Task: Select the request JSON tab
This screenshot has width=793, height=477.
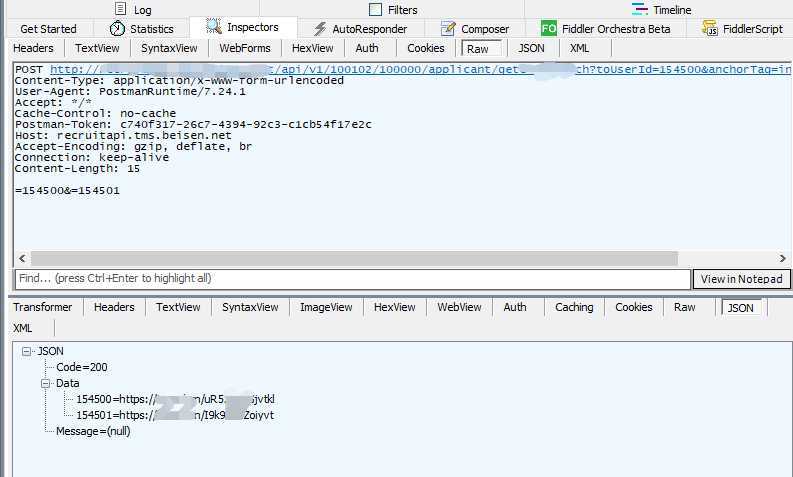Action: click(x=531, y=49)
